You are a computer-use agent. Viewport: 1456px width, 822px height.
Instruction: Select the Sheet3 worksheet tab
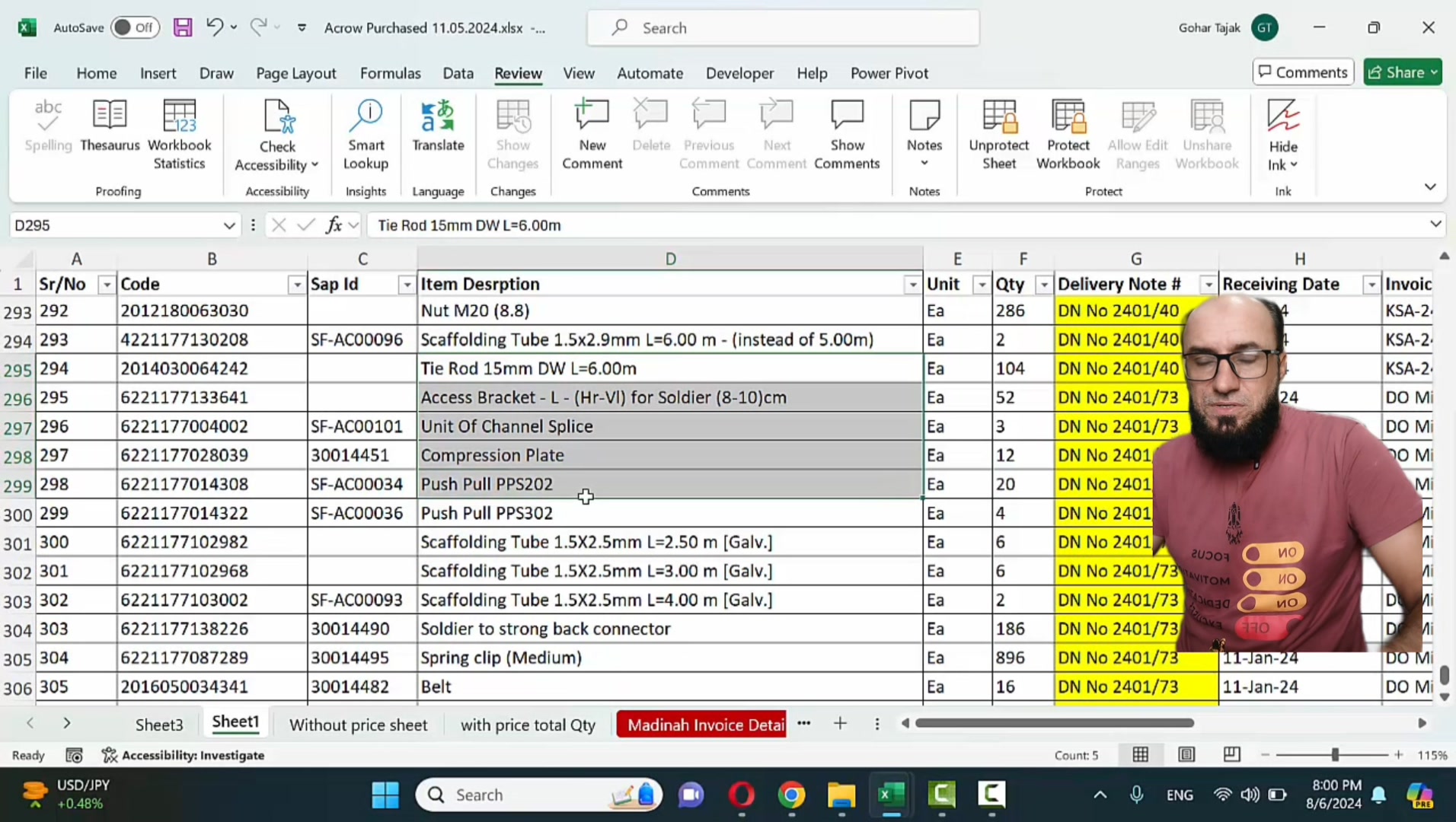[159, 725]
